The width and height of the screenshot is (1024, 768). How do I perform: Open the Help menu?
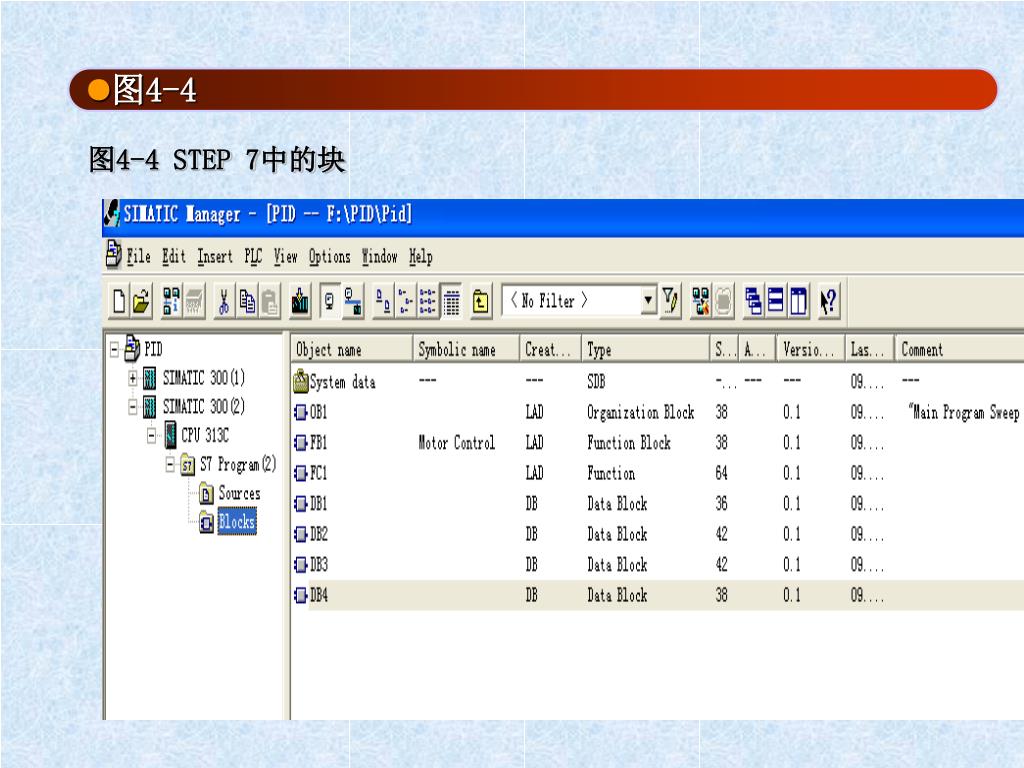421,257
